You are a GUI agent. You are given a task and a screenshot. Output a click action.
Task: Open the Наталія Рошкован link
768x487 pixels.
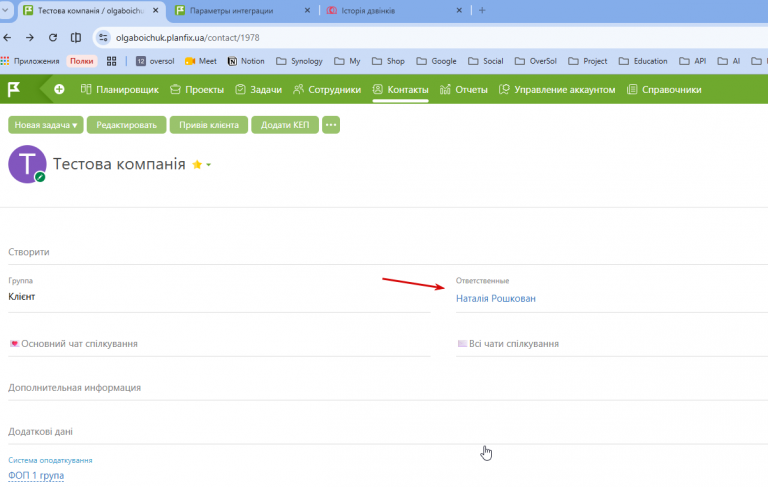point(496,298)
